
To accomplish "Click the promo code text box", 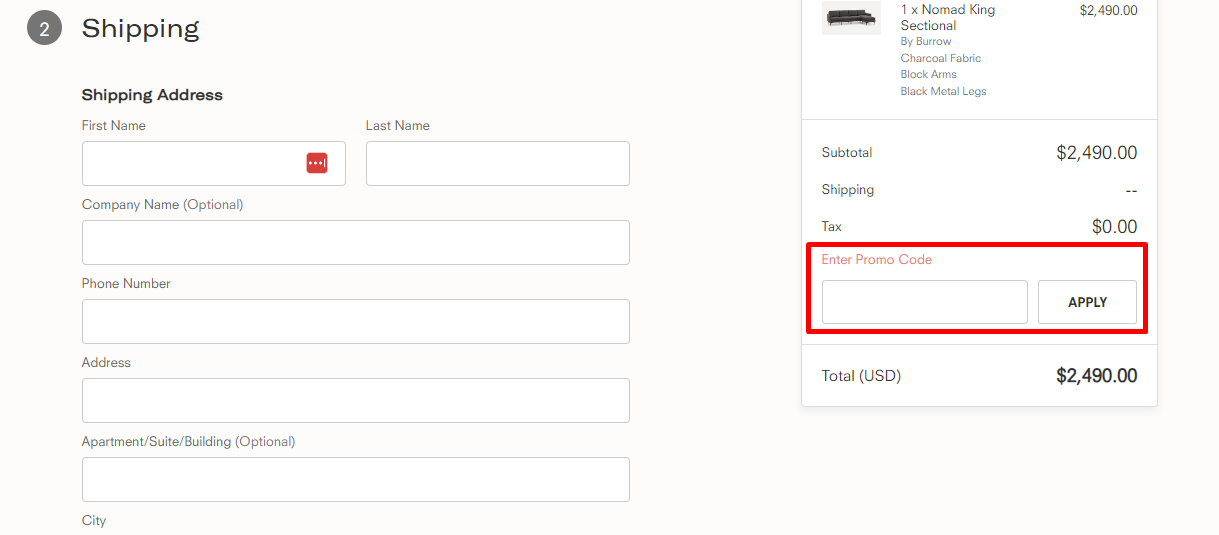I will [925, 302].
